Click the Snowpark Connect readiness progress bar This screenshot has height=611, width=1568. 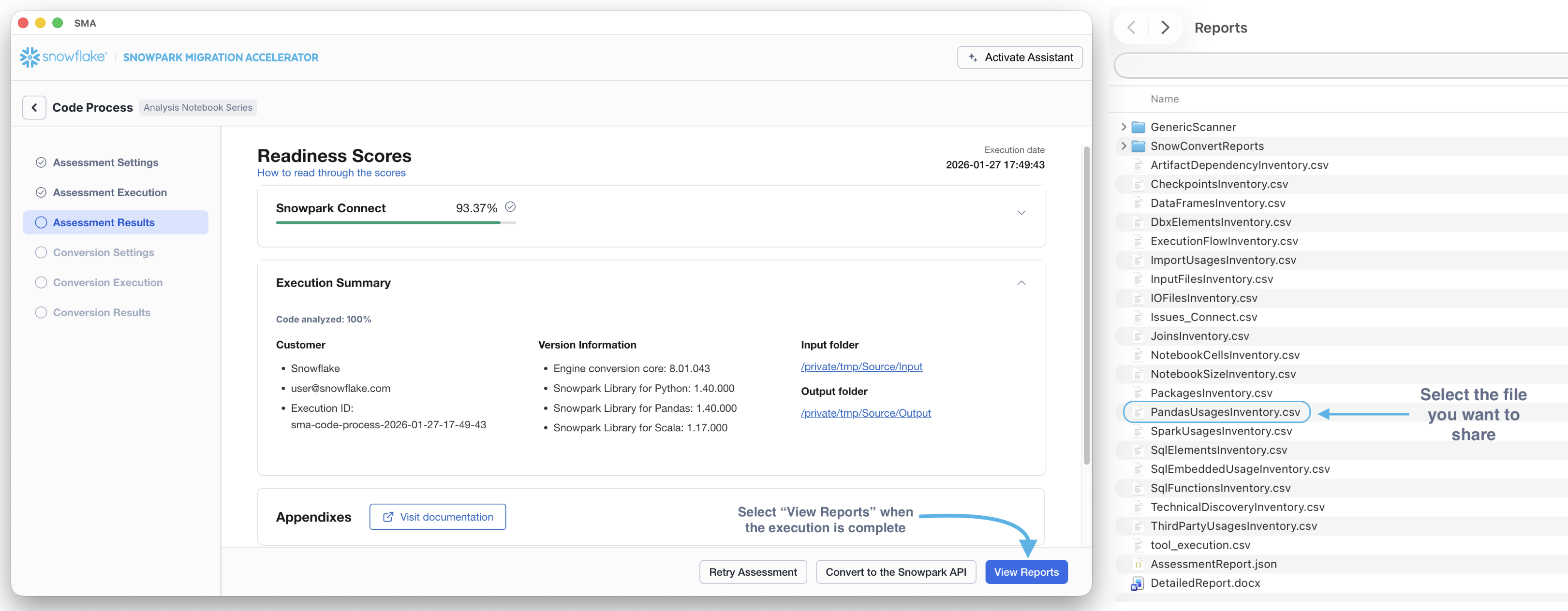tap(395, 223)
